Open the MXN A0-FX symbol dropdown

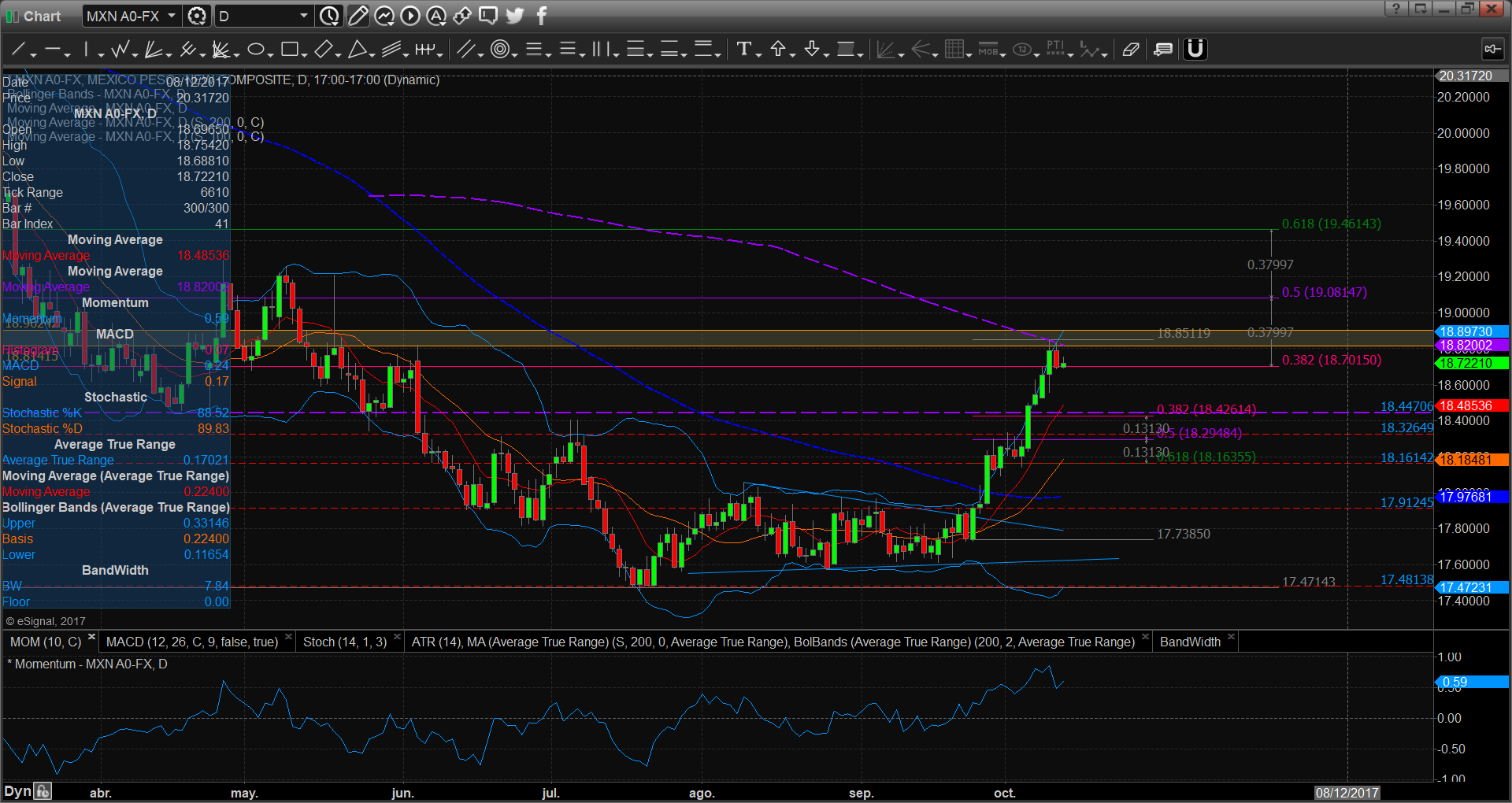[171, 16]
